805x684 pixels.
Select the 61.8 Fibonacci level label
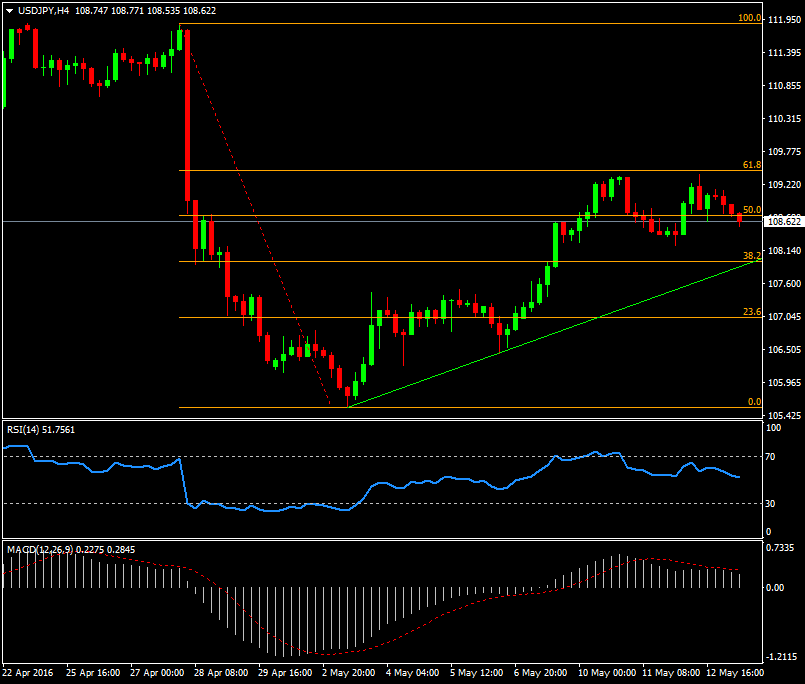click(x=752, y=165)
